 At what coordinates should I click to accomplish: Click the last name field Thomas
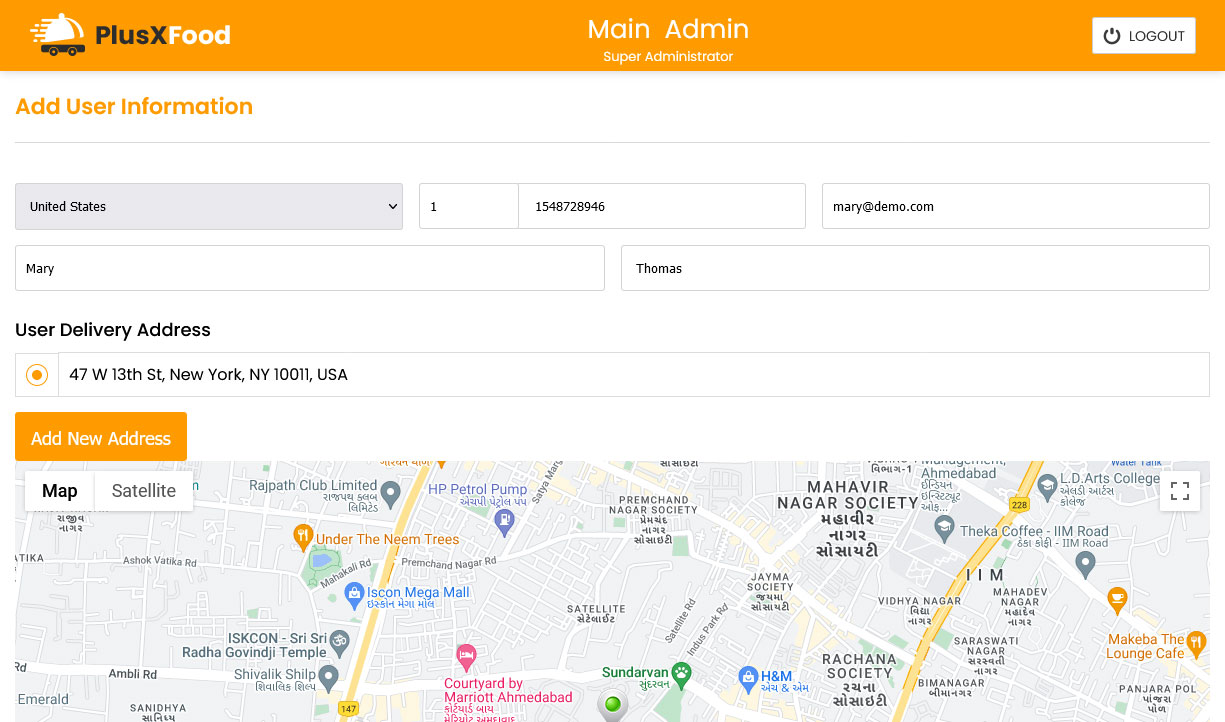click(915, 268)
